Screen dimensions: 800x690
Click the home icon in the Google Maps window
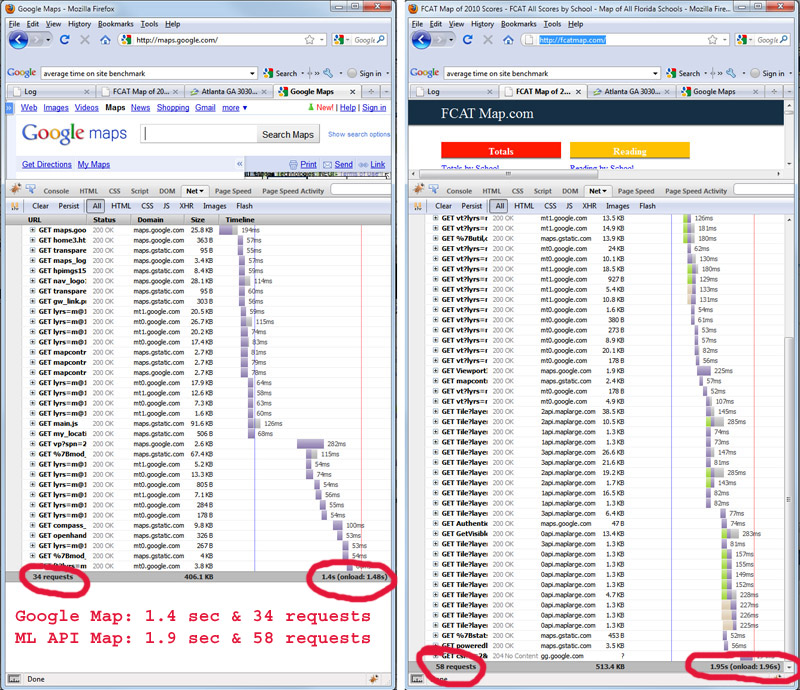click(x=105, y=40)
